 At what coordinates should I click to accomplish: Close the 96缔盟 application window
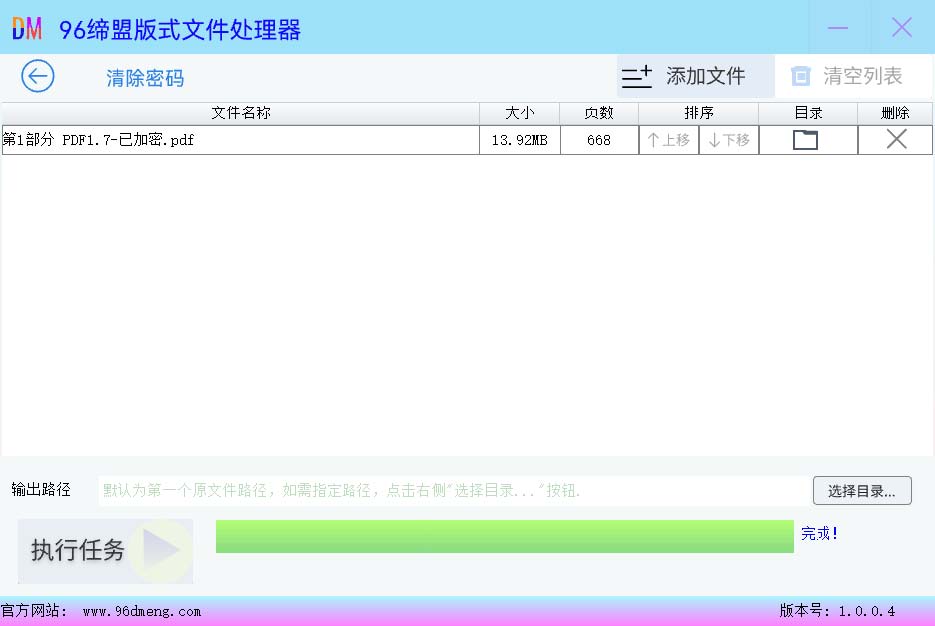coord(901,28)
